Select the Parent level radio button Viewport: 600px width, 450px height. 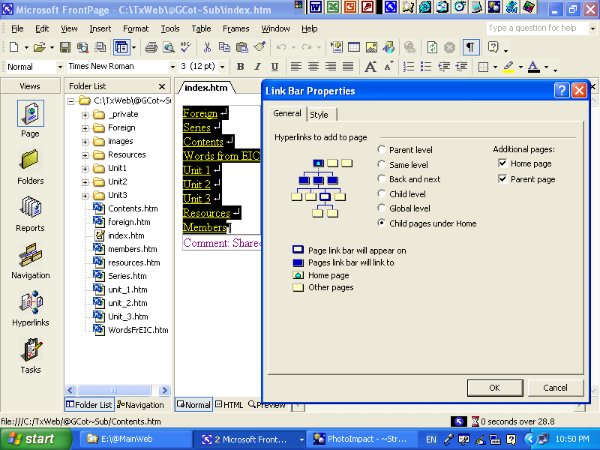pyautogui.click(x=382, y=149)
